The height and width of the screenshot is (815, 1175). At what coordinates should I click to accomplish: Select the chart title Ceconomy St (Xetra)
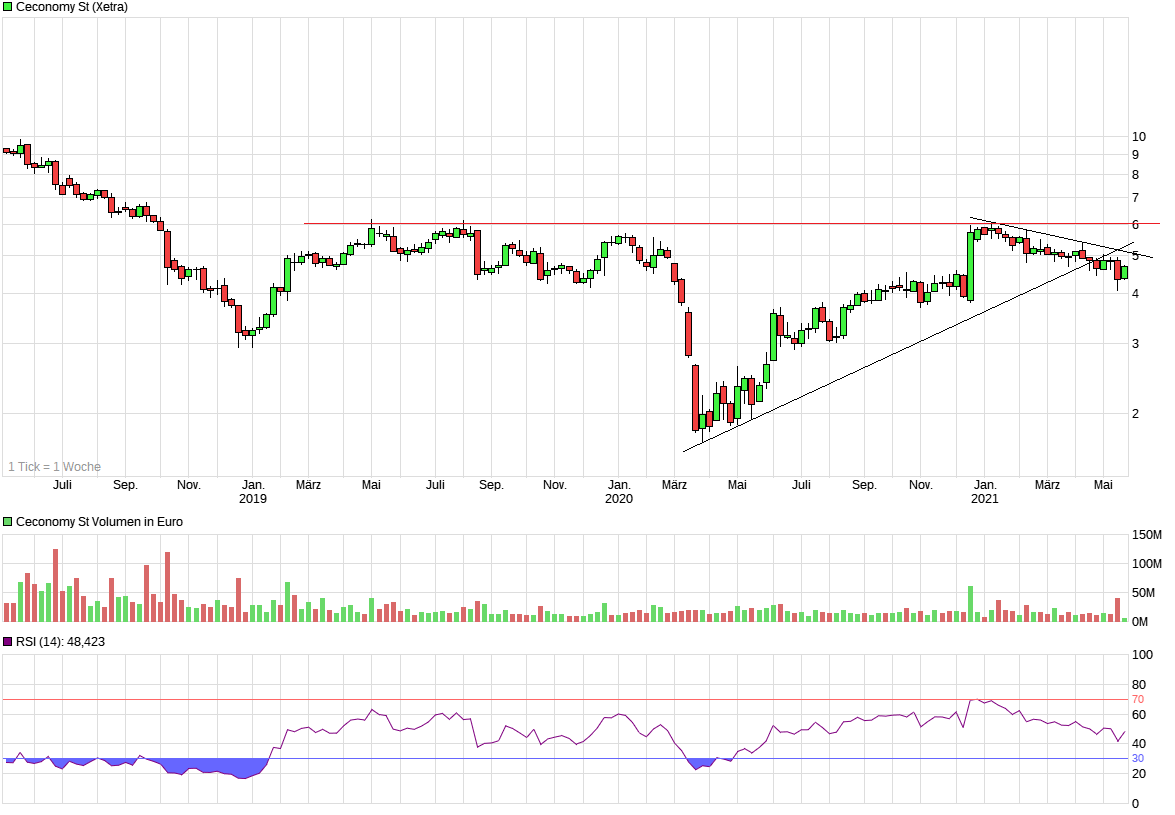(72, 7)
